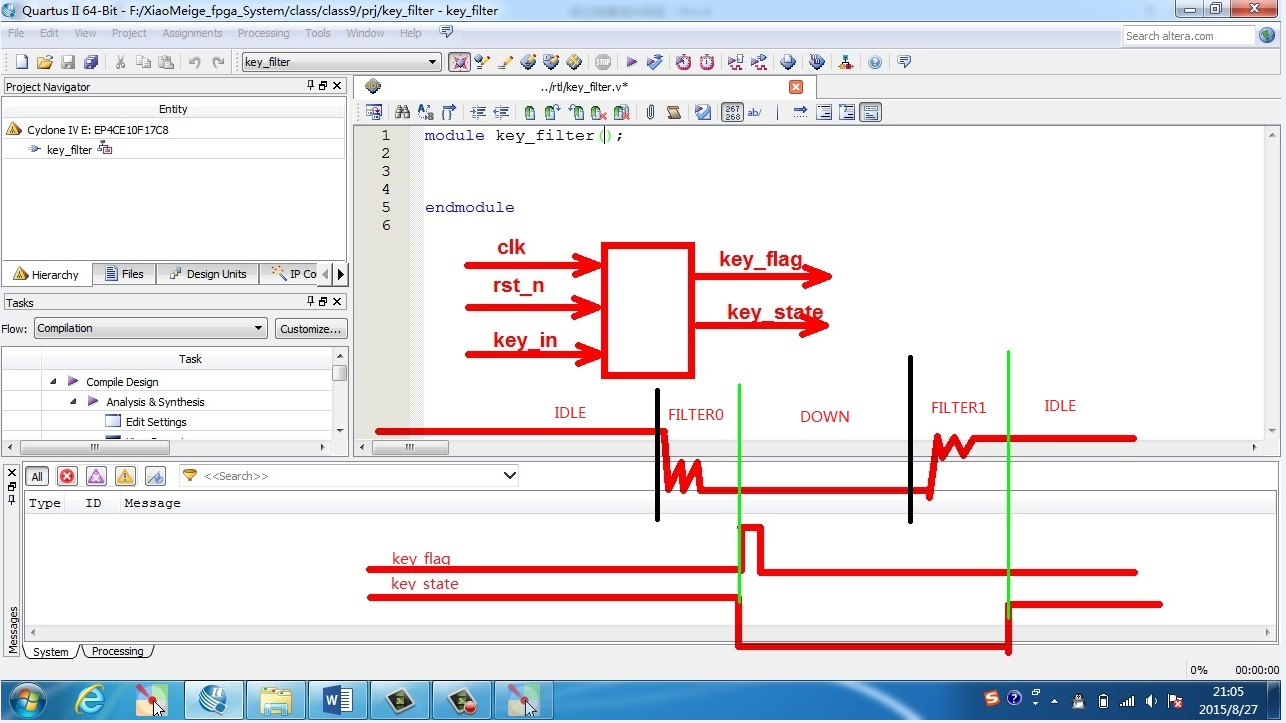
Task: Click the Customize... button
Action: click(310, 328)
